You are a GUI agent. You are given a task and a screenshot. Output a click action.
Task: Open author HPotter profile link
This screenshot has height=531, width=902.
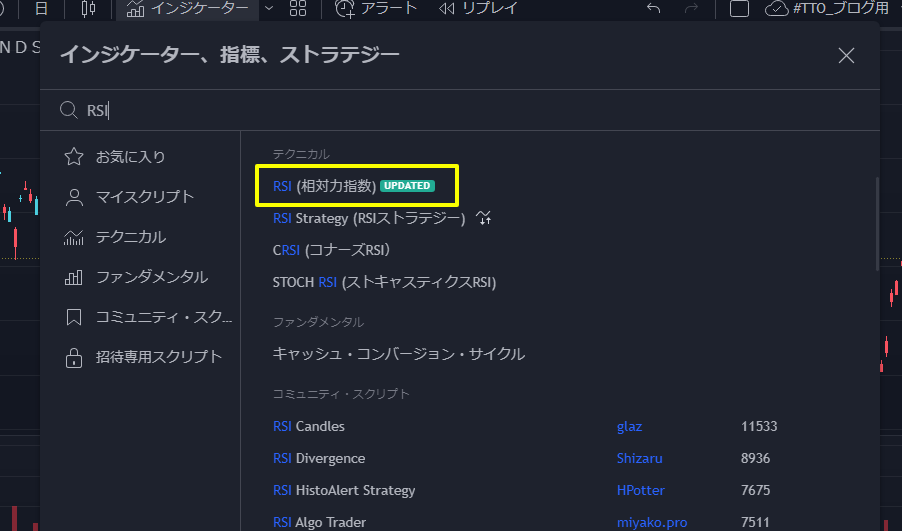(x=640, y=491)
